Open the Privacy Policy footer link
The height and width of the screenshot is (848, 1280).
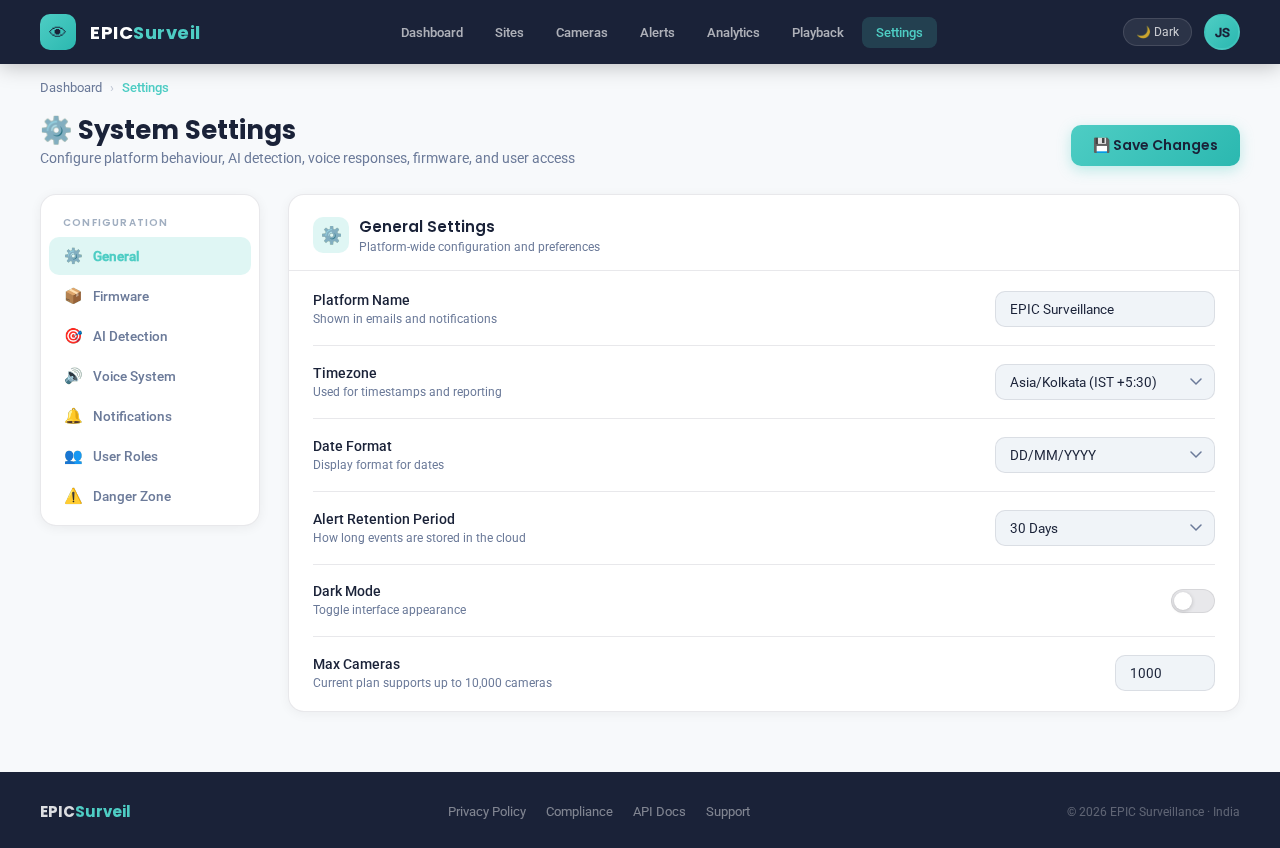click(x=486, y=811)
